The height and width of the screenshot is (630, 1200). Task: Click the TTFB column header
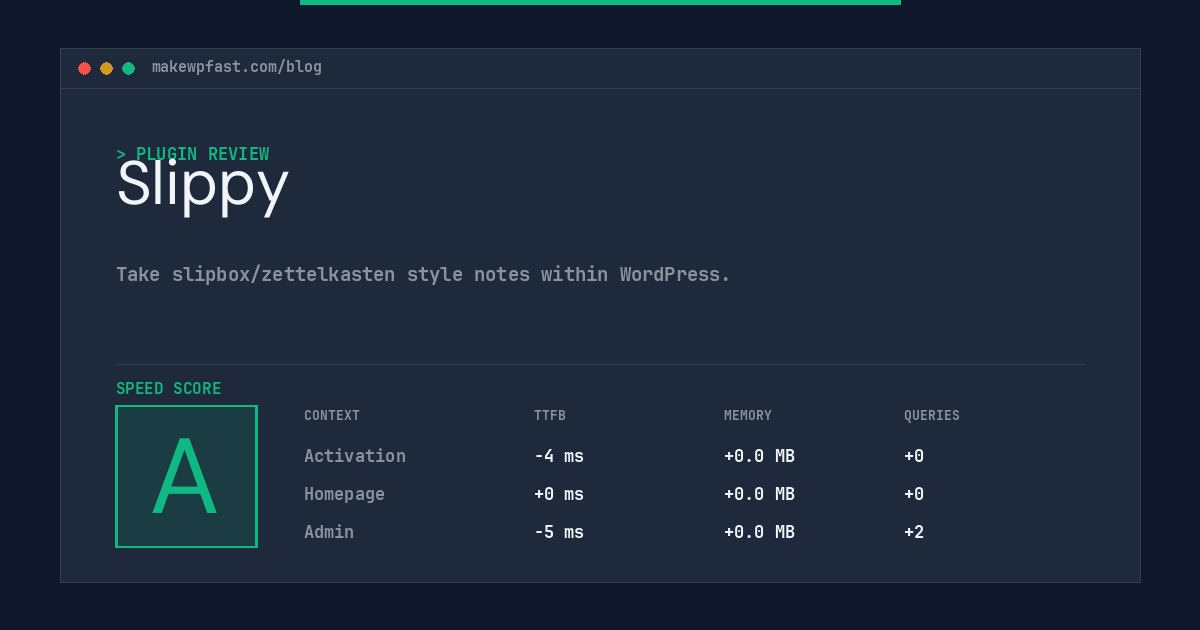click(x=550, y=416)
